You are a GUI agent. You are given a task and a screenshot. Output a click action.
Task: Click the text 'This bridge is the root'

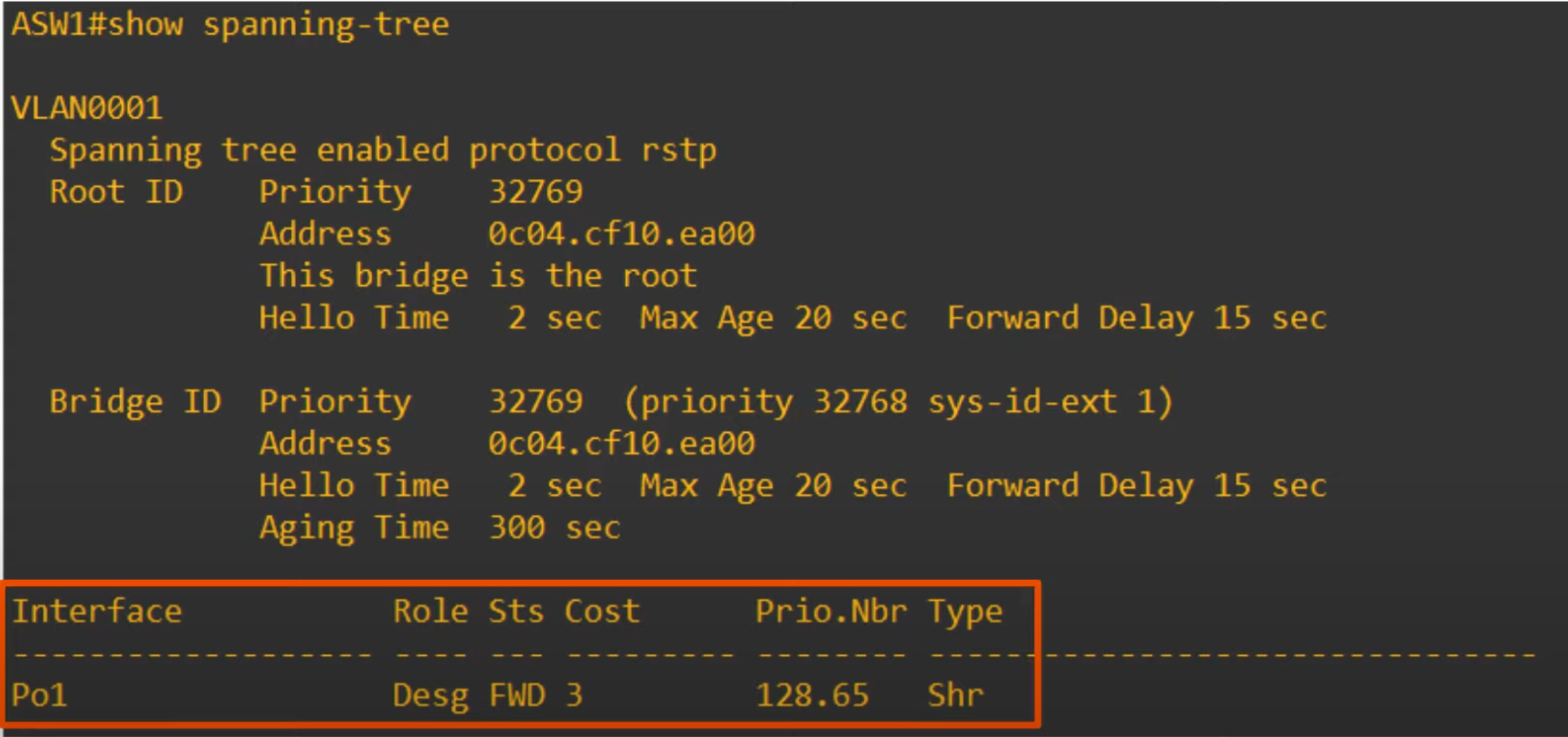click(x=478, y=276)
